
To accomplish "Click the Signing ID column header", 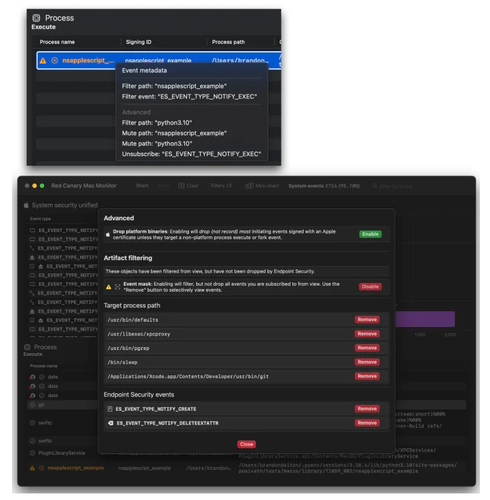I will click(138, 42).
